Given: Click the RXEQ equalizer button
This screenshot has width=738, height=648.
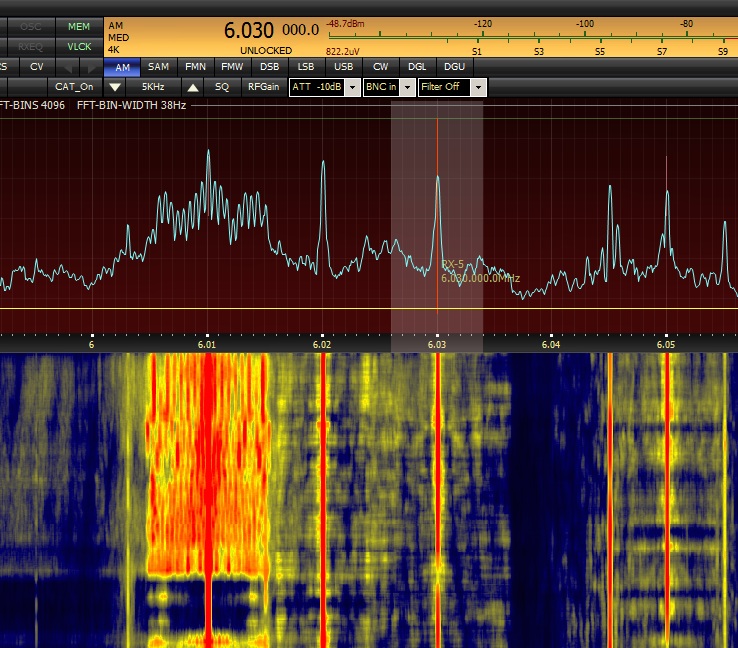Looking at the screenshot, I should coord(31,47).
